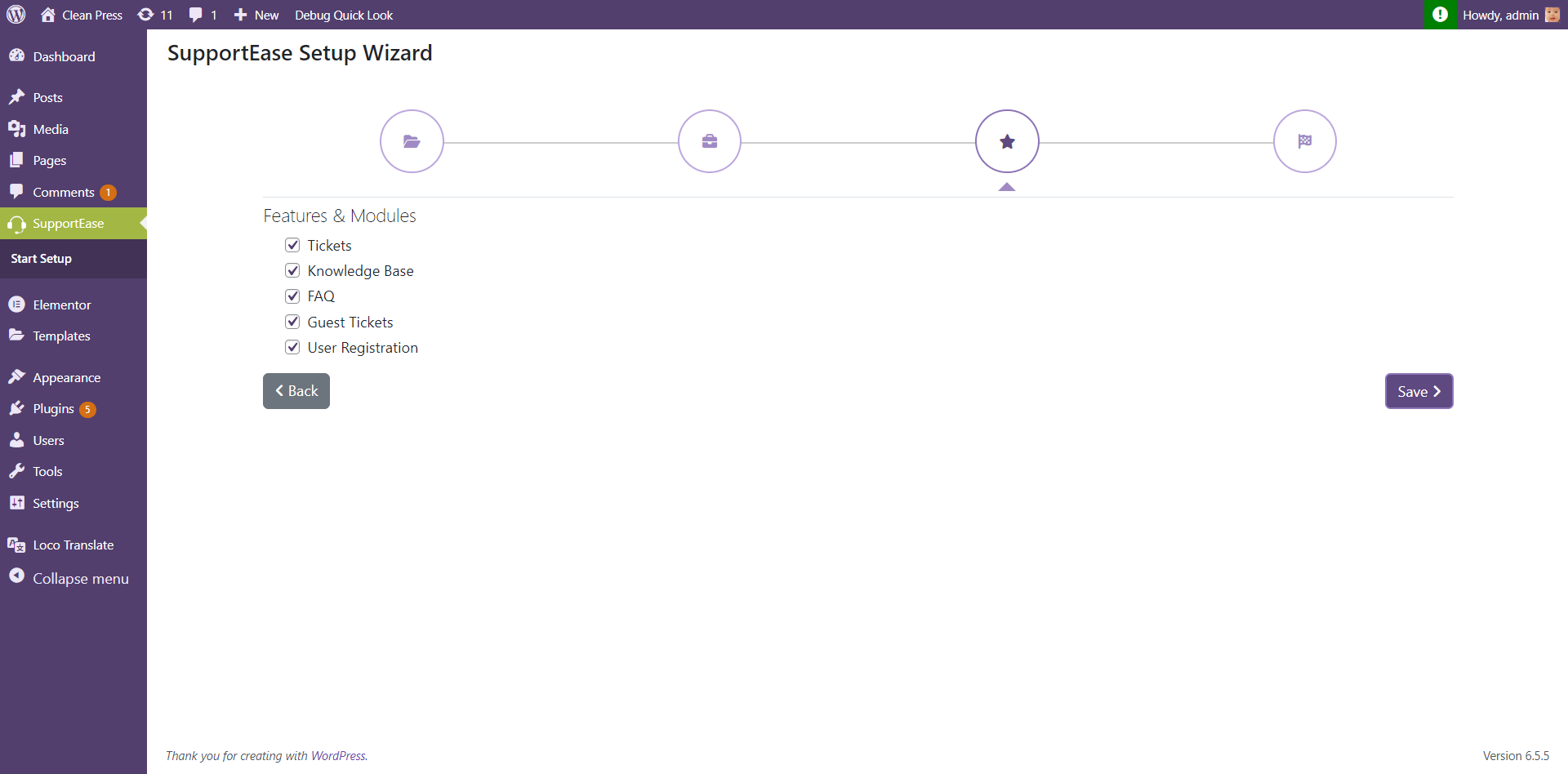This screenshot has height=774, width=1568.
Task: Open Plugins menu label
Action: (53, 408)
